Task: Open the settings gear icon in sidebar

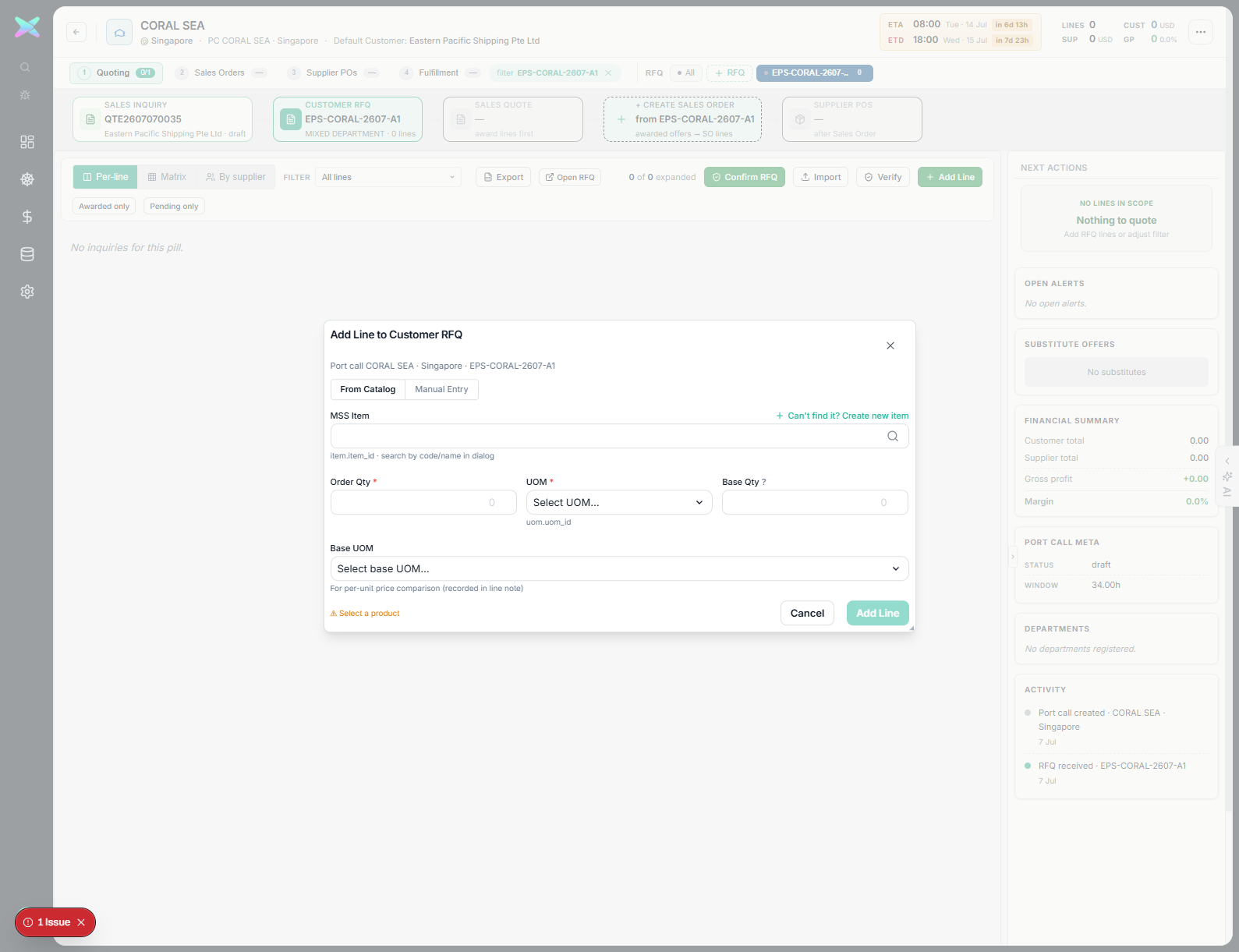Action: pyautogui.click(x=27, y=292)
